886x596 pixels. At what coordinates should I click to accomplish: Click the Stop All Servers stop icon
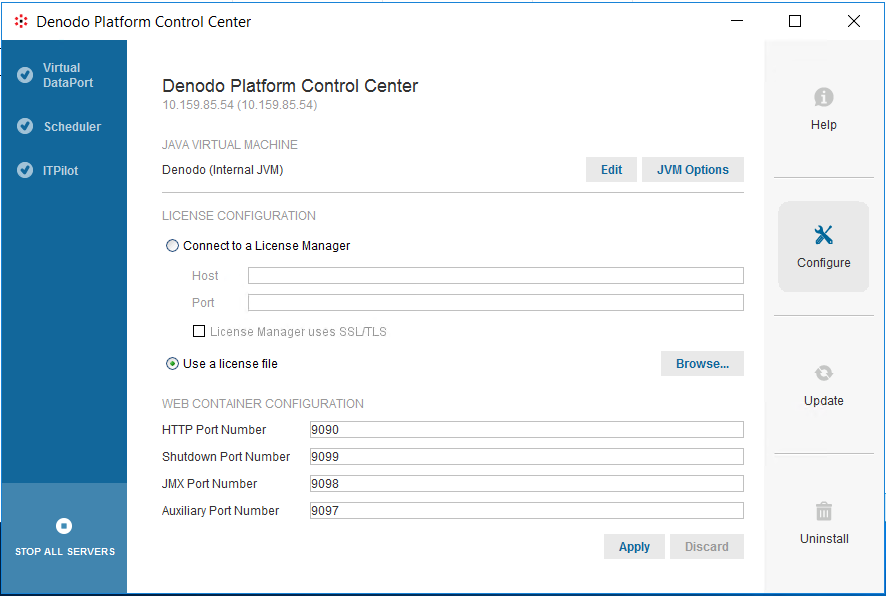(x=64, y=526)
